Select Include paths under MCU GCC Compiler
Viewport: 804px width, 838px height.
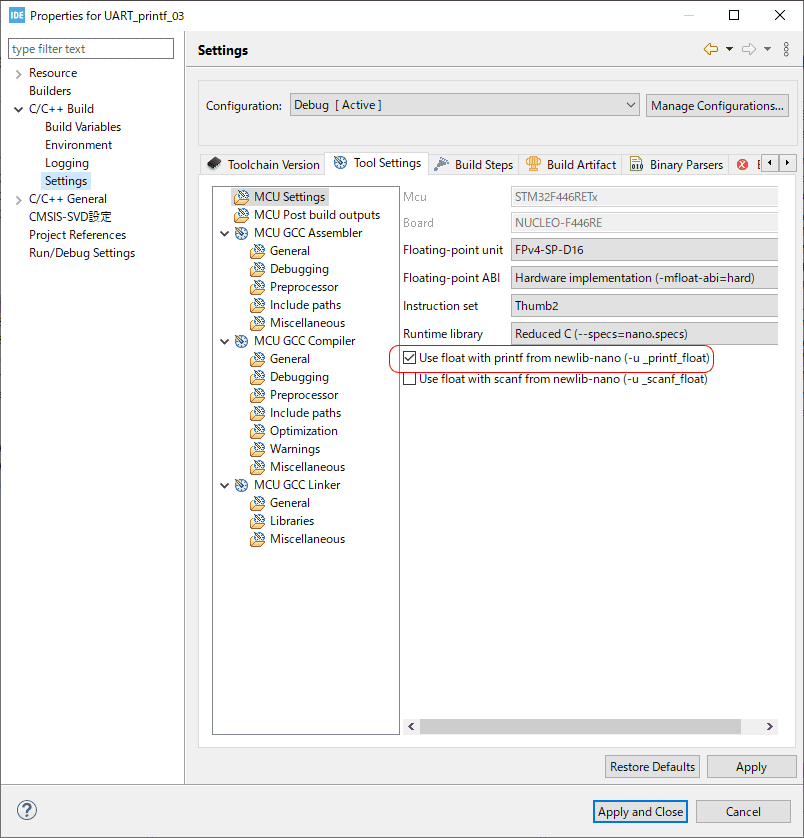coord(305,413)
